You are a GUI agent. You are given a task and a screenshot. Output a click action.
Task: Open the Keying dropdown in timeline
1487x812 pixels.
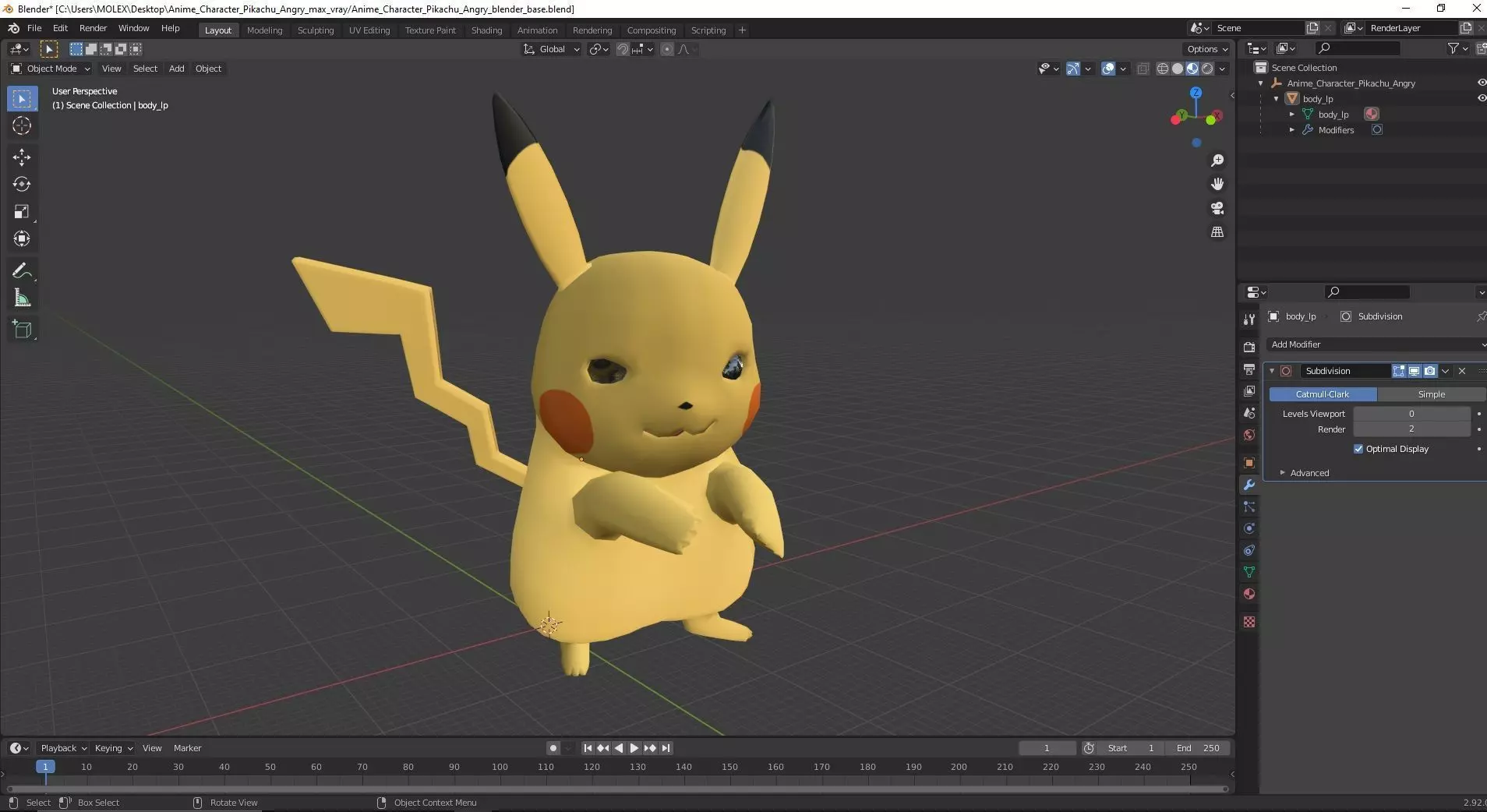(x=114, y=748)
